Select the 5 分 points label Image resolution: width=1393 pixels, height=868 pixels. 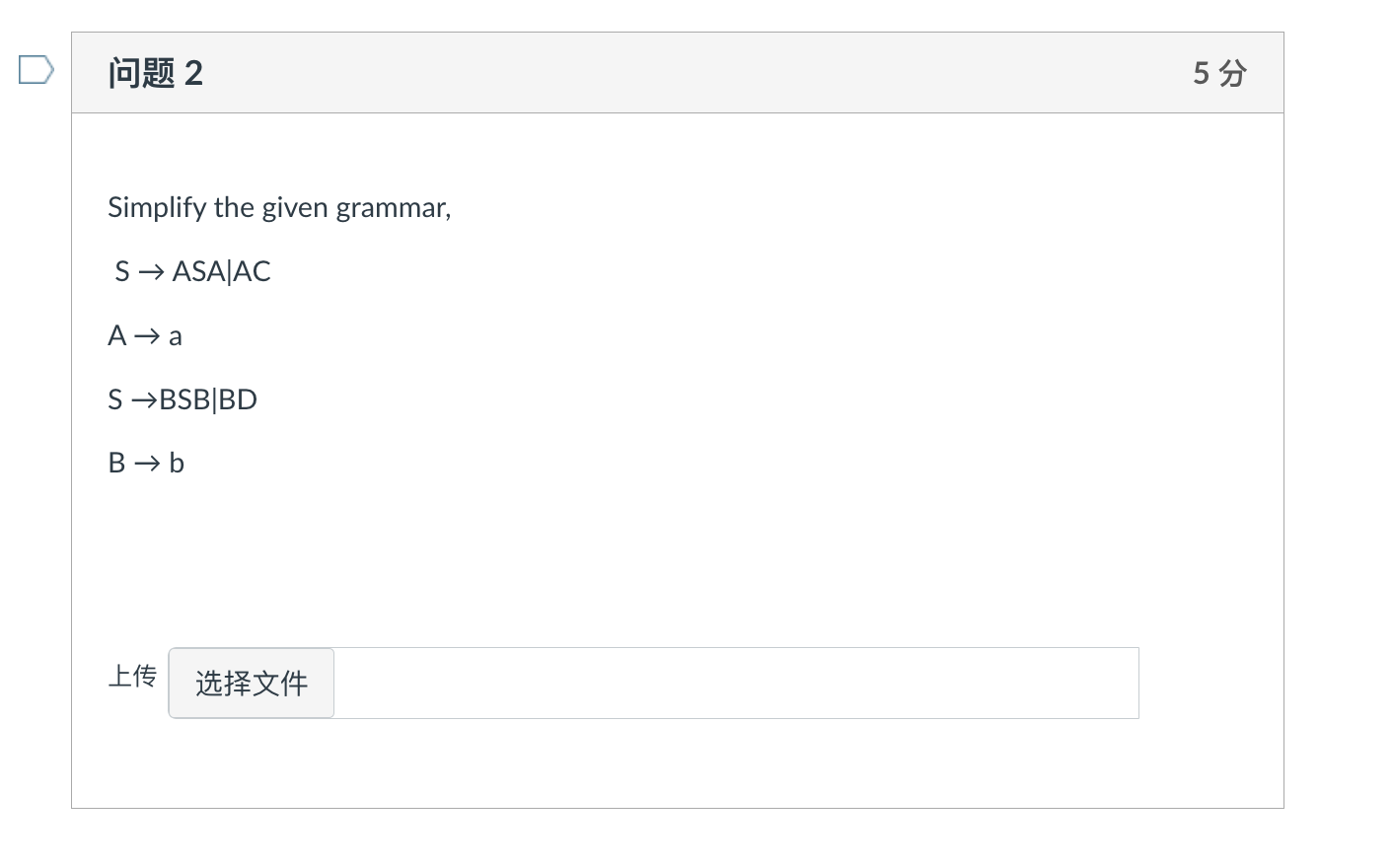pos(1220,72)
